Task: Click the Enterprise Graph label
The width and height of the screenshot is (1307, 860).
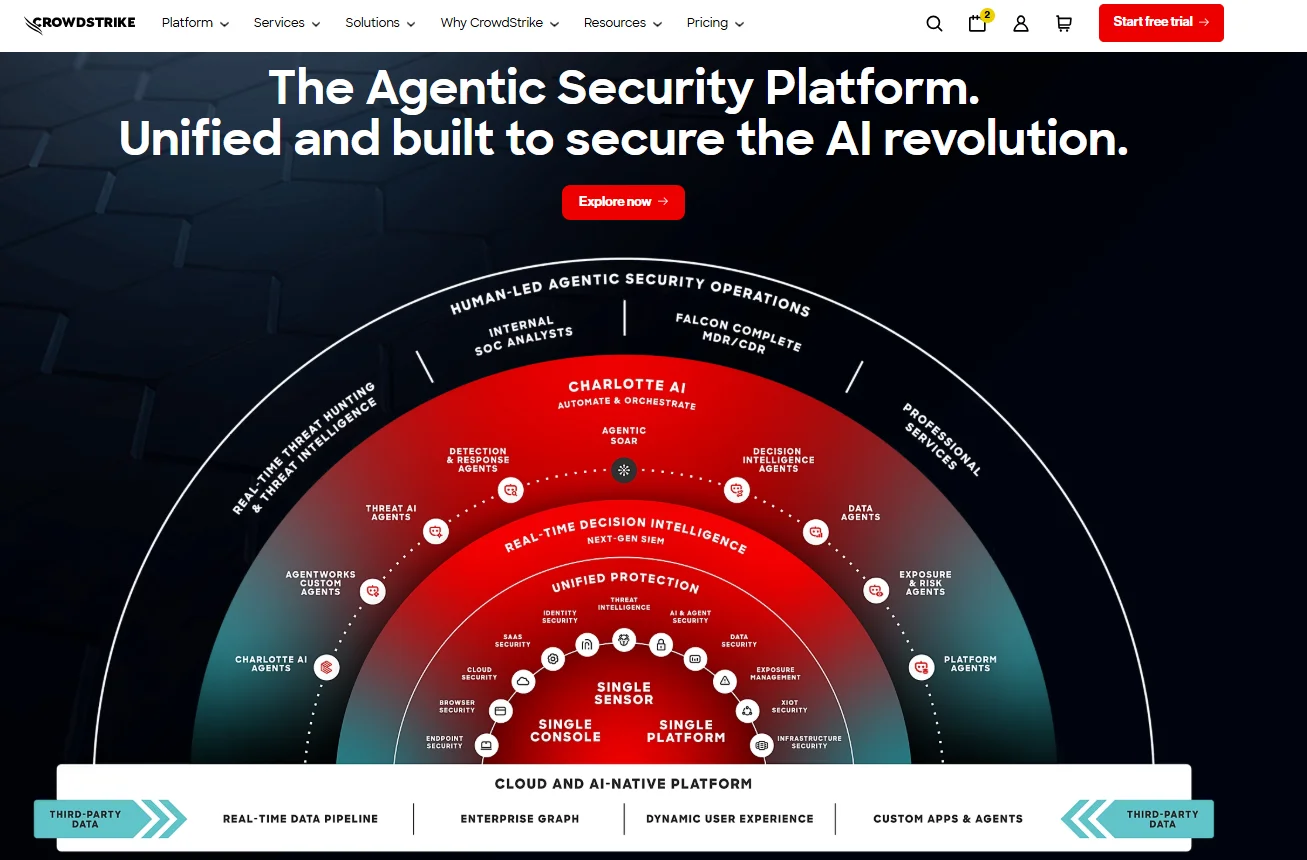Action: 520,819
